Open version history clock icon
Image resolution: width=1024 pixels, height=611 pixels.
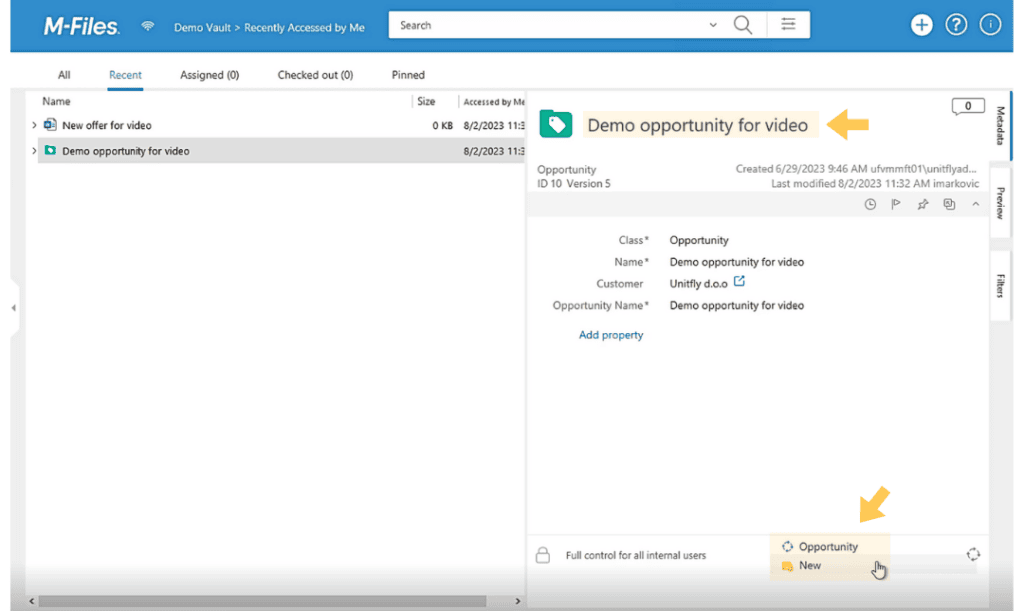(870, 204)
